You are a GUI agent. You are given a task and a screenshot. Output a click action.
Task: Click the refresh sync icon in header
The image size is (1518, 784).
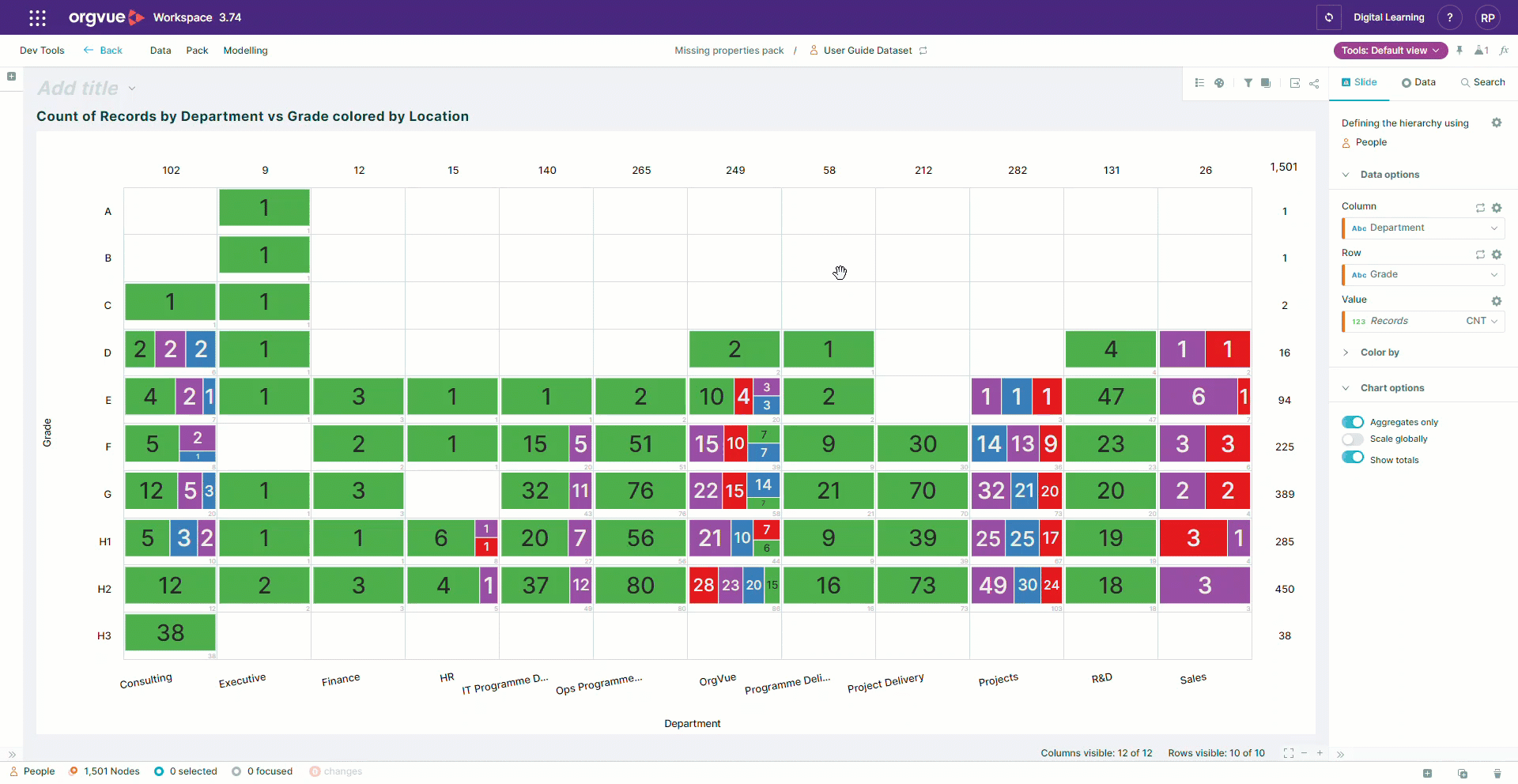click(x=1329, y=17)
